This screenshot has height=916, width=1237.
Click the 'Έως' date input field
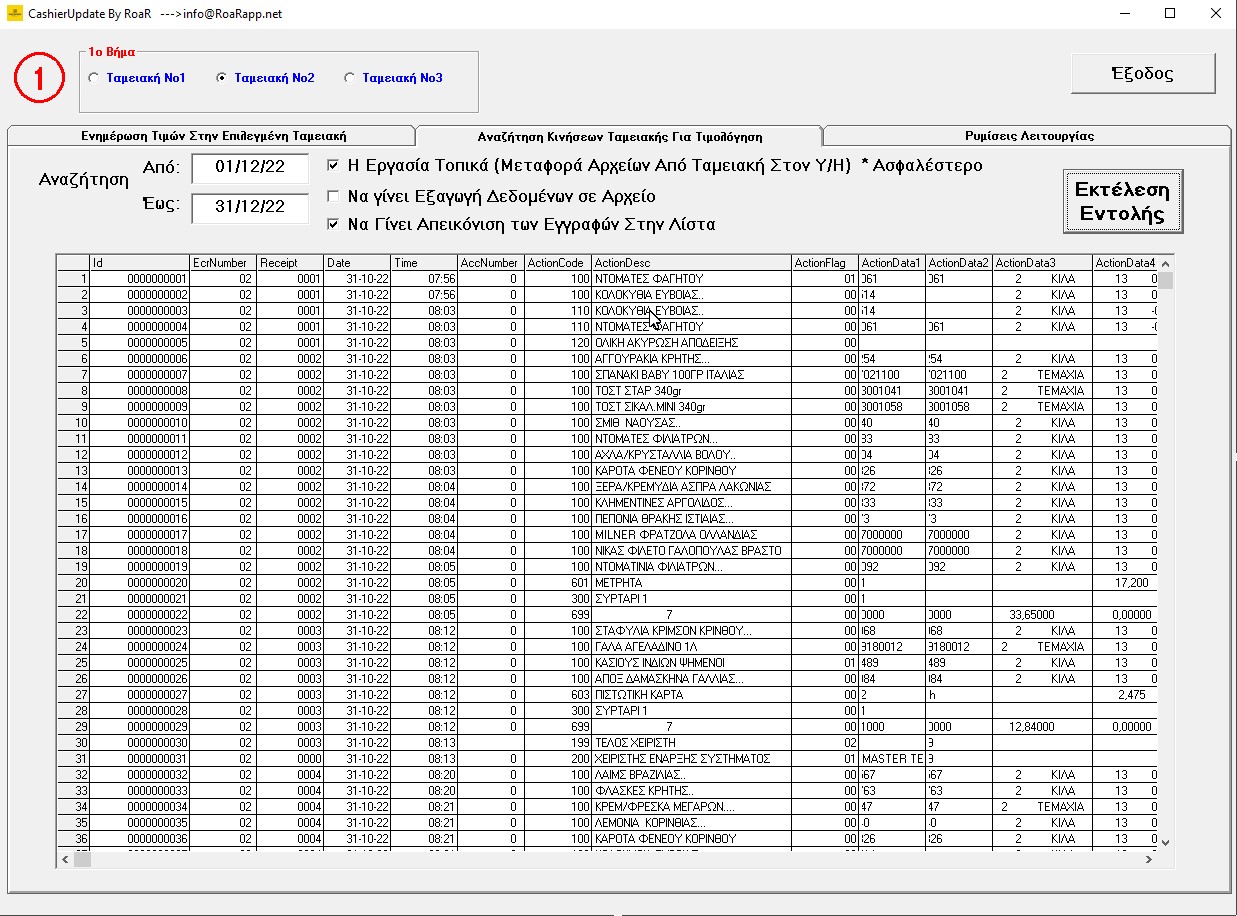[250, 207]
